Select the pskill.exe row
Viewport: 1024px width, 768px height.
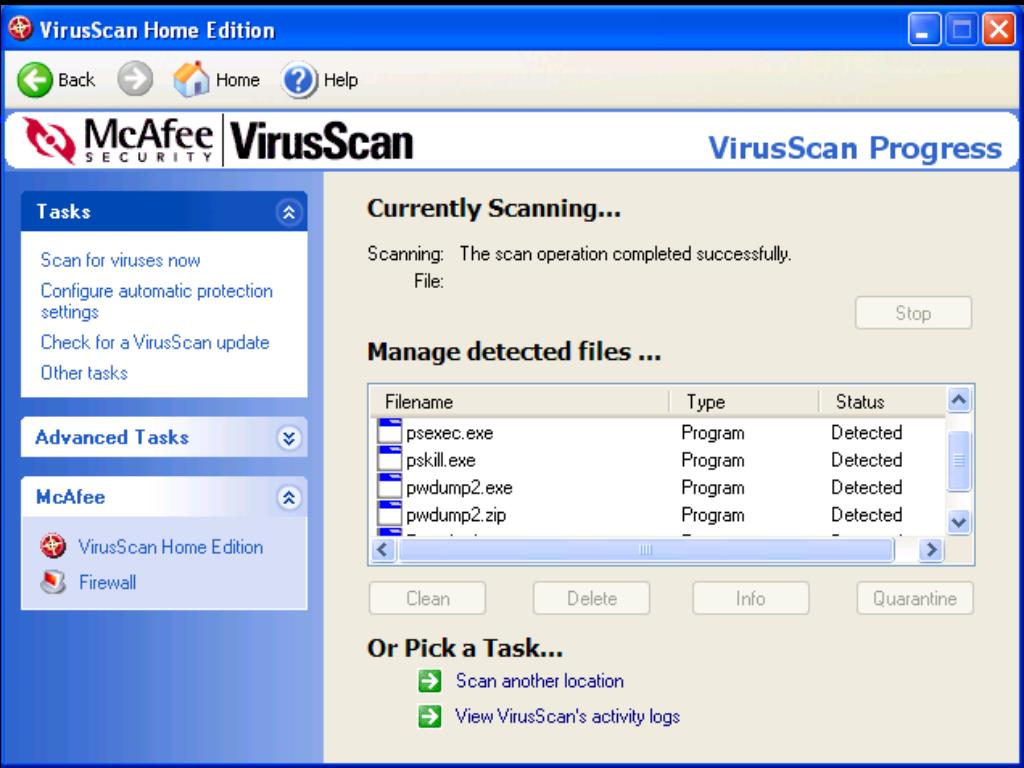point(658,460)
